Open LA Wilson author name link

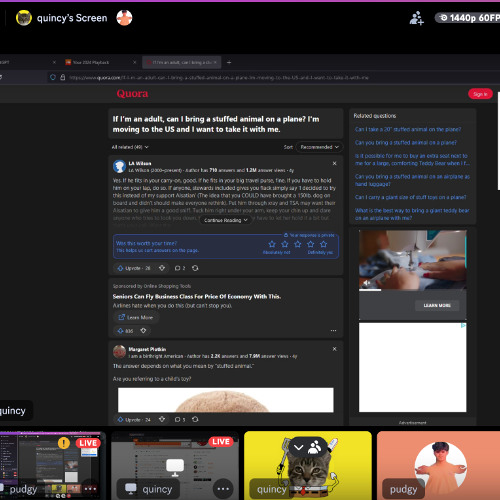tap(140, 163)
